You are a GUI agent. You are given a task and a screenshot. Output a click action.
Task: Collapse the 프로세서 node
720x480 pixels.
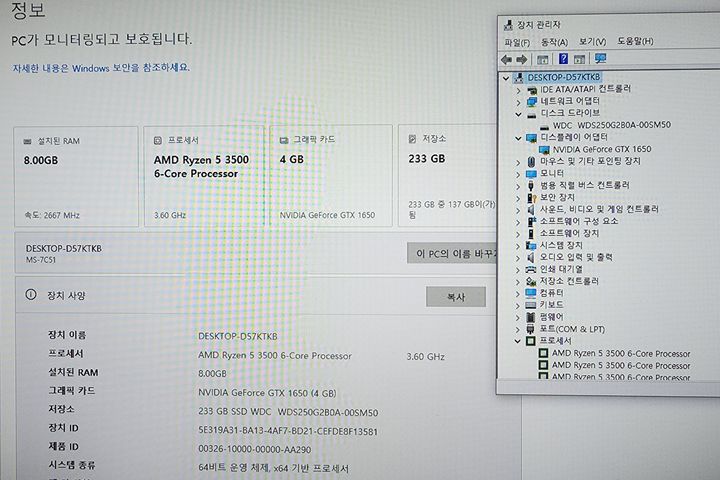pos(518,341)
